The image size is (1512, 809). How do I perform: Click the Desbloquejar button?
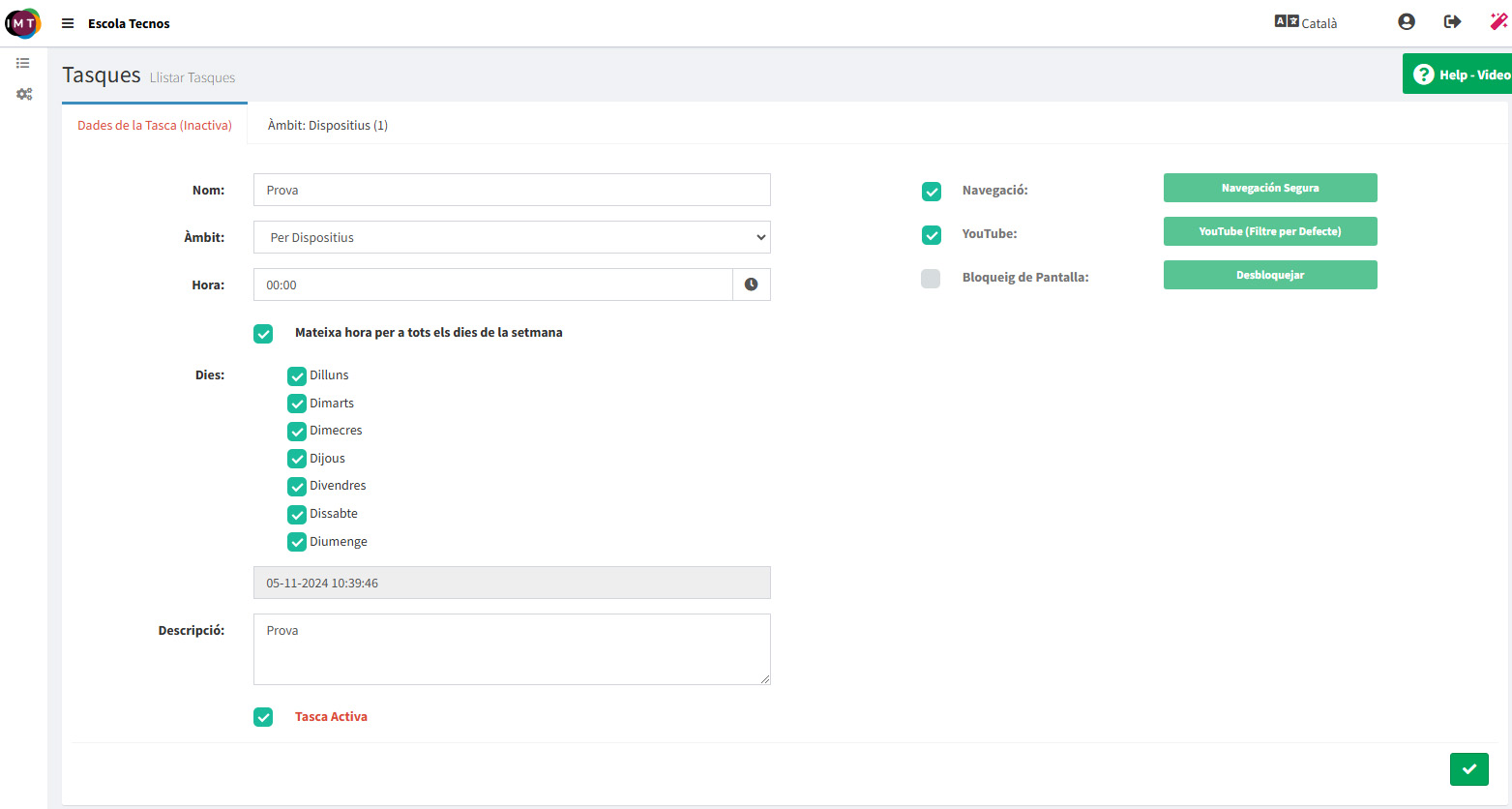1270,275
